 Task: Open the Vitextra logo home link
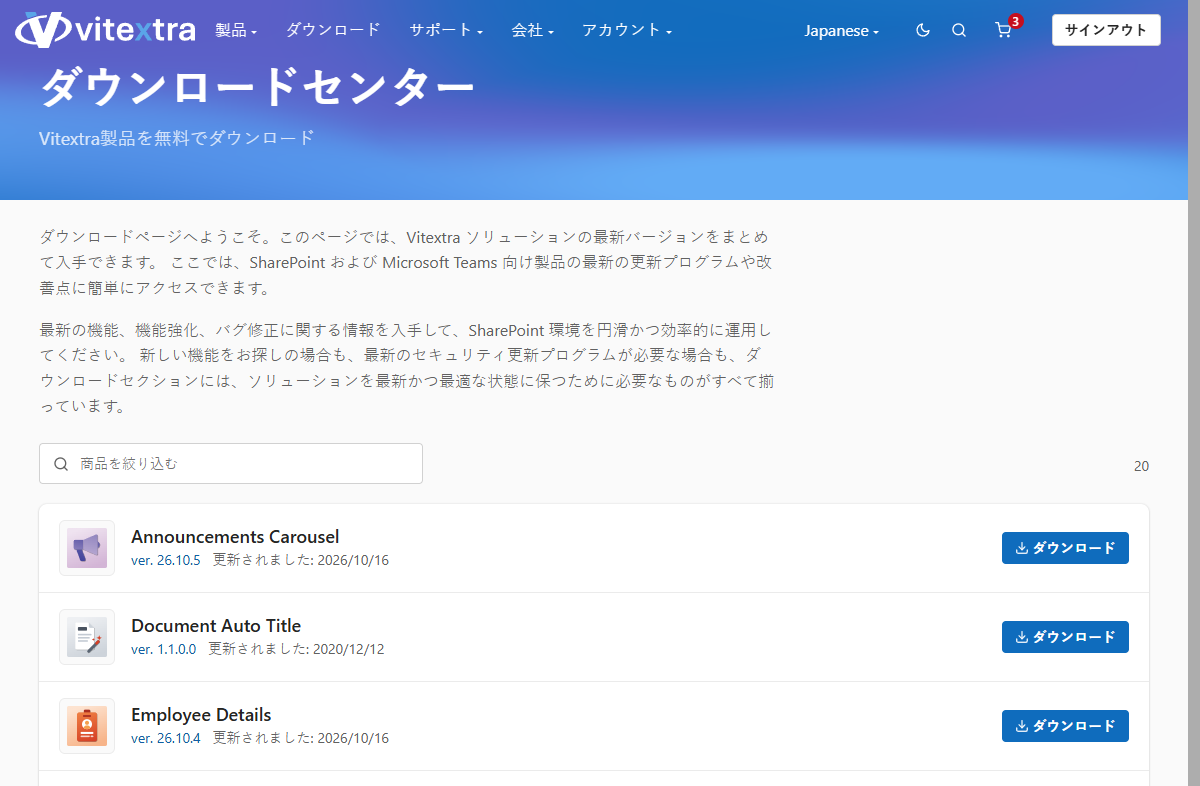click(x=106, y=30)
